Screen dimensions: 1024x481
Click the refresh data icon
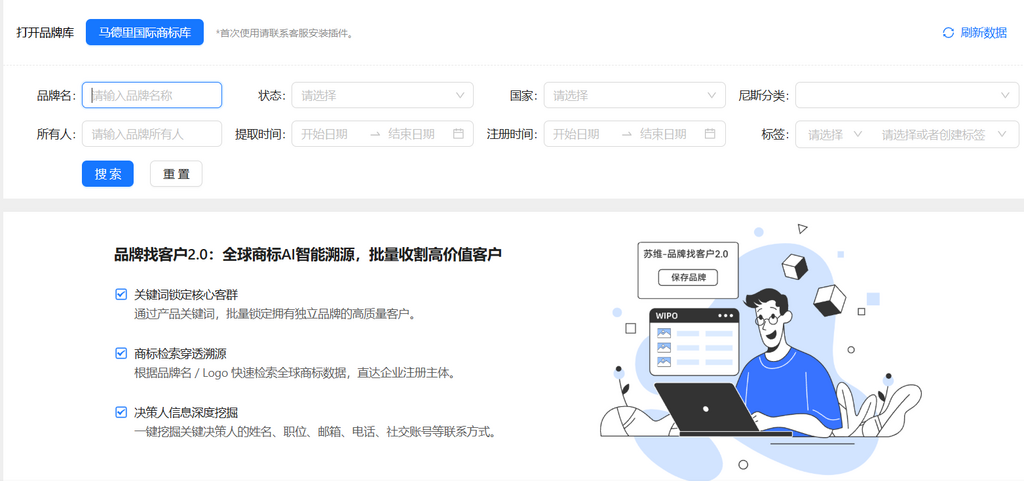pyautogui.click(x=948, y=33)
